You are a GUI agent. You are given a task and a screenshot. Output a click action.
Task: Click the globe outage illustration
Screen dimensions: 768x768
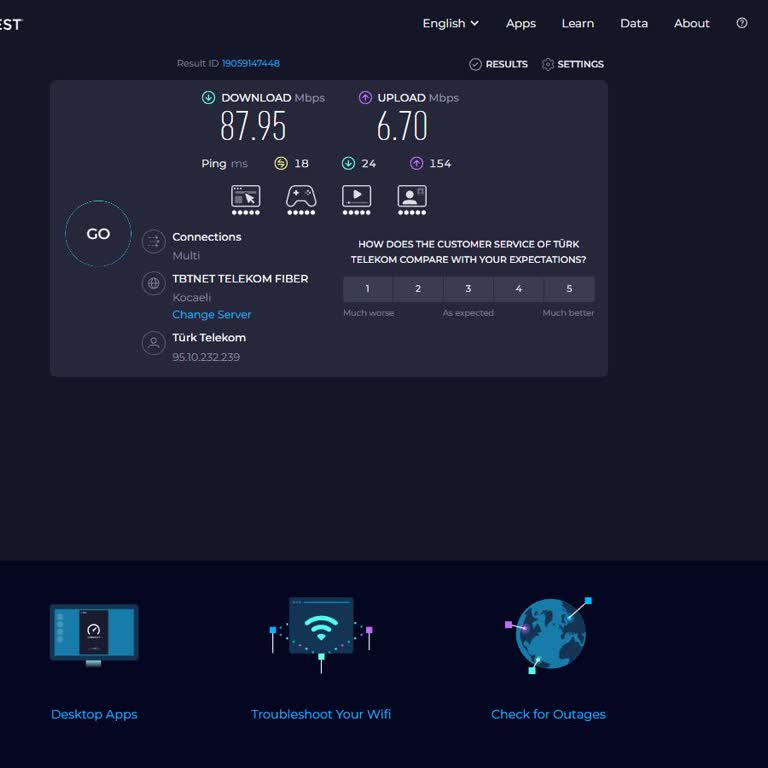548,635
